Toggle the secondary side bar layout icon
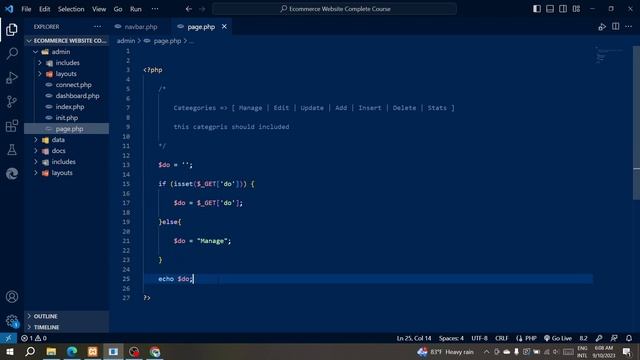The width and height of the screenshot is (640, 360). [563, 9]
